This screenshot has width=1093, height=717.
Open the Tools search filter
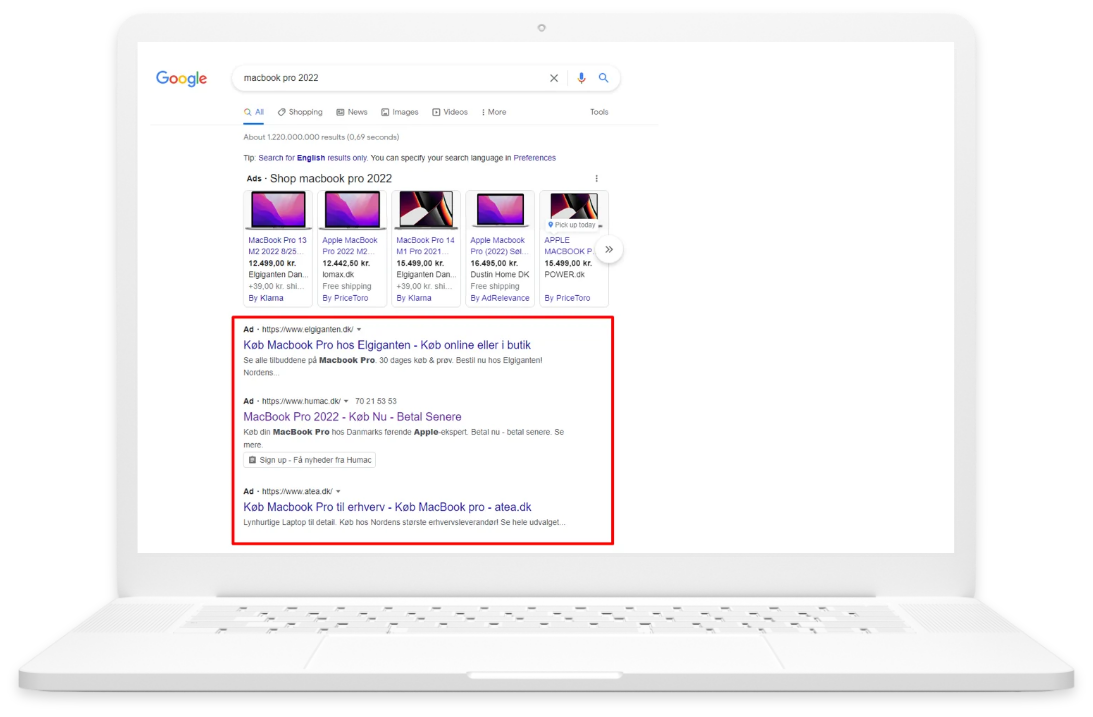point(599,112)
